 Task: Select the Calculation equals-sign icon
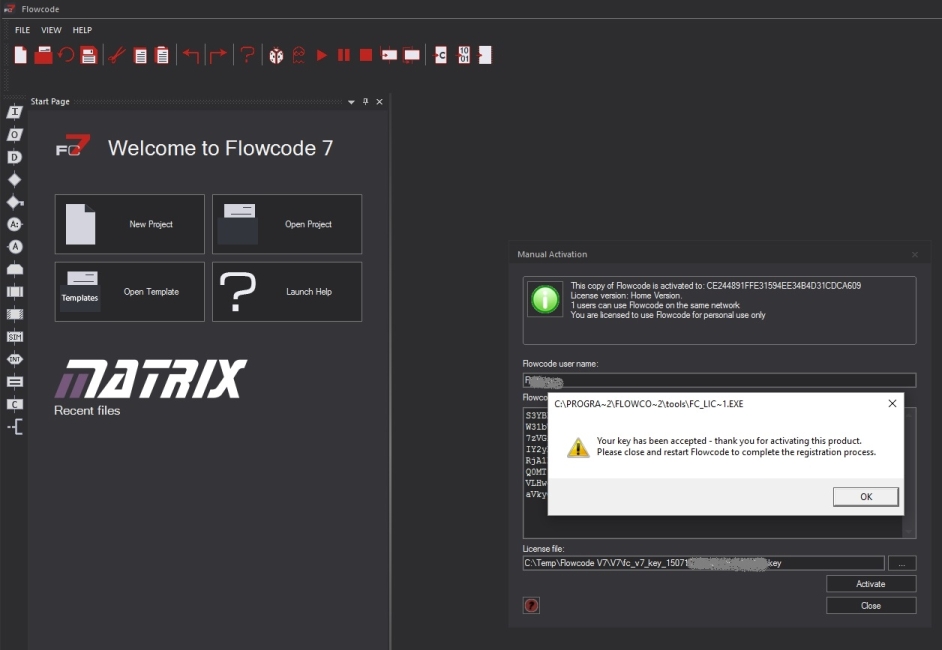[15, 382]
